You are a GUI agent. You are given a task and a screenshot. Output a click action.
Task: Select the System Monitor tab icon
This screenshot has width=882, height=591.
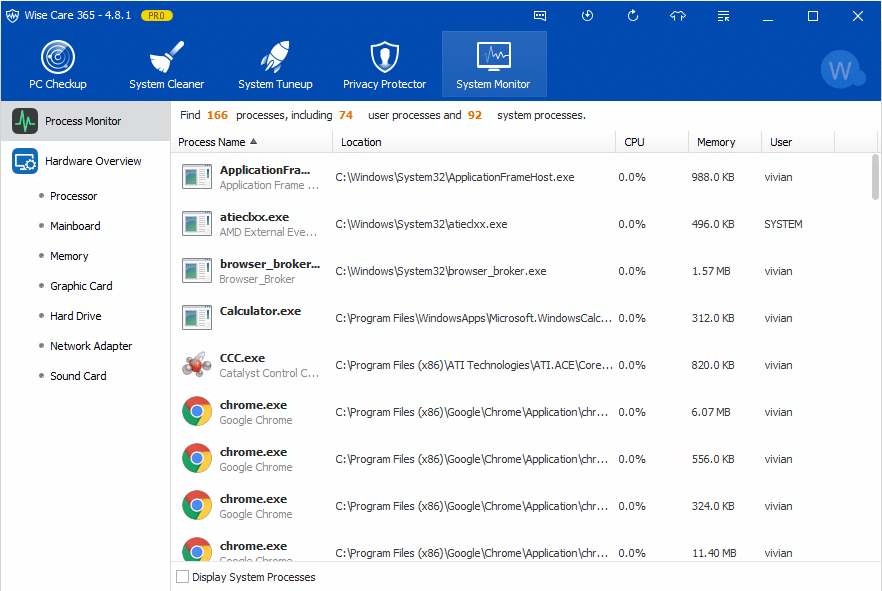[x=494, y=56]
